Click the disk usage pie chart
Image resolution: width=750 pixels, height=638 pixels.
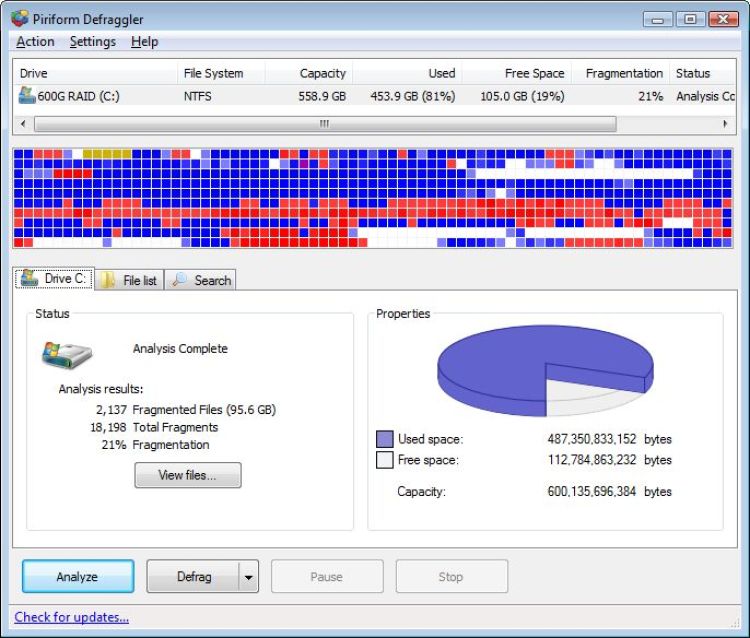(x=545, y=370)
